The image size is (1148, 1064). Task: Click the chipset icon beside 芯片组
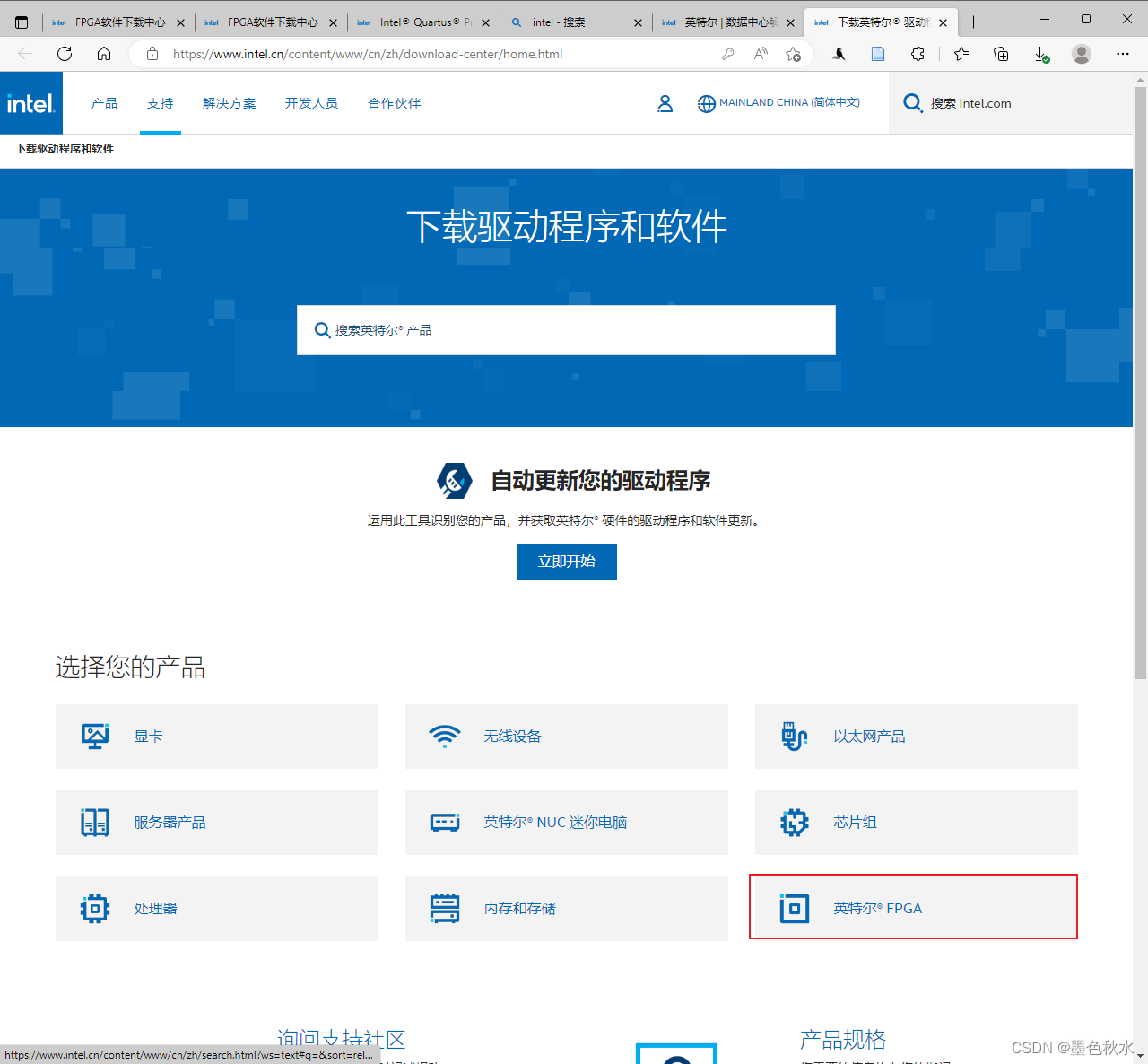[795, 822]
